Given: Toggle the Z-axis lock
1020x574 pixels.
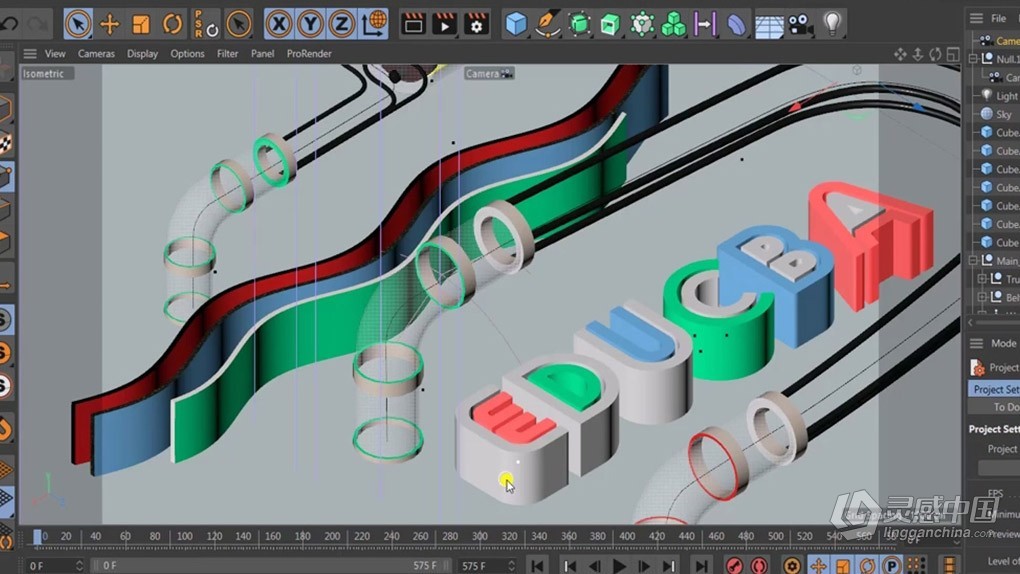Looking at the screenshot, I should (x=343, y=23).
